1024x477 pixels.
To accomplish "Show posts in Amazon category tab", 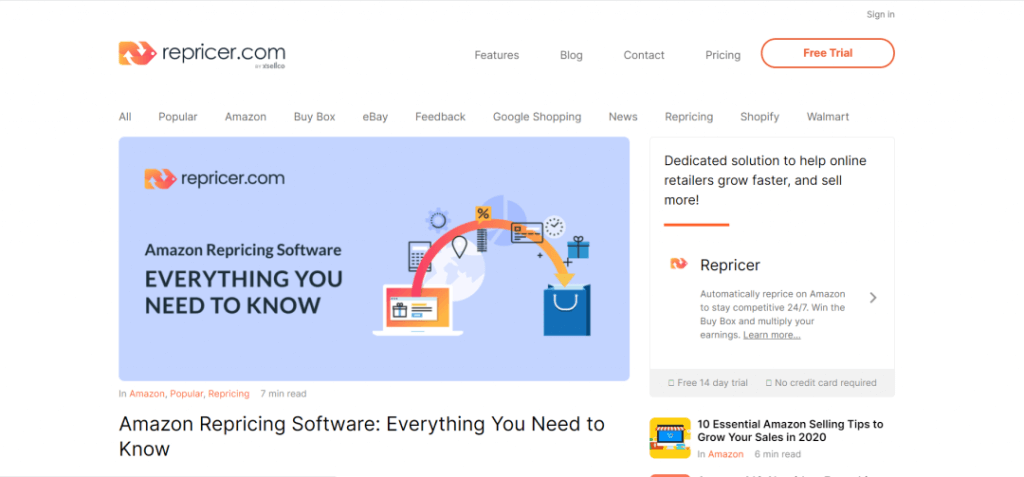I will (246, 117).
